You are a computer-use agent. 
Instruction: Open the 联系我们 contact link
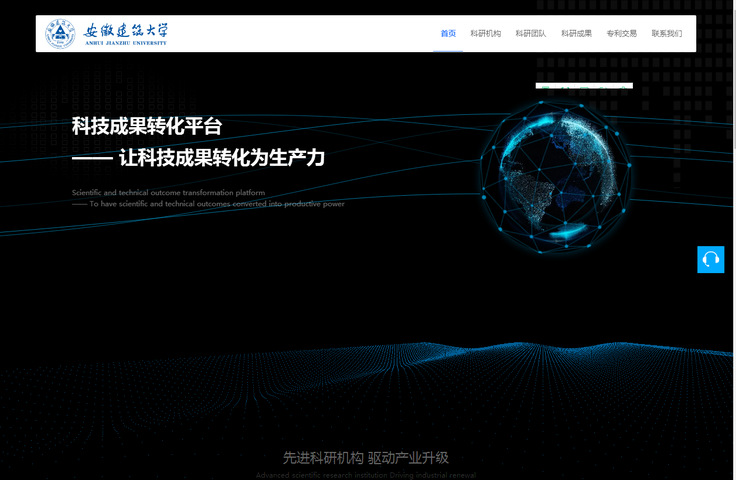click(x=667, y=33)
